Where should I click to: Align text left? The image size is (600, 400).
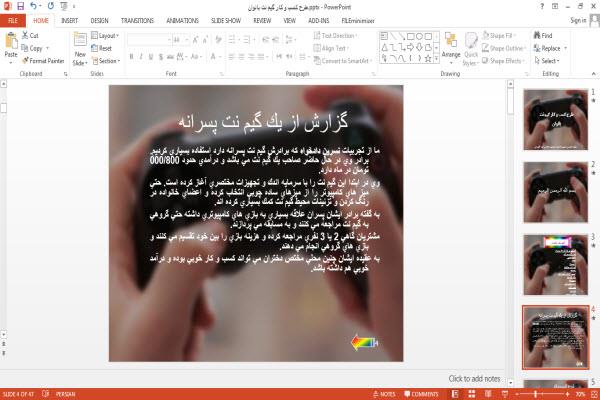(232, 57)
